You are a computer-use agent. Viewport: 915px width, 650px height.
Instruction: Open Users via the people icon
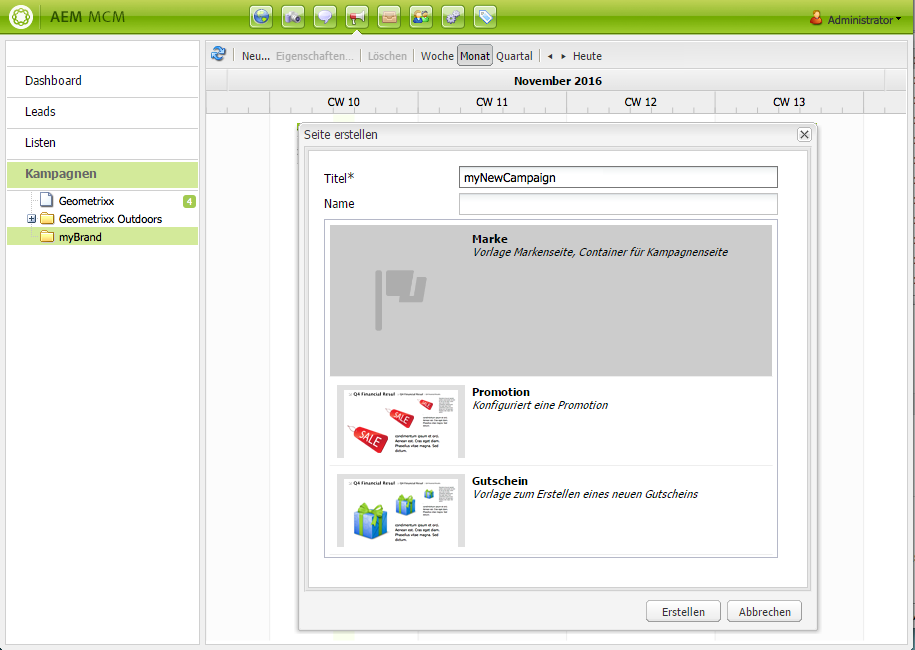point(421,17)
